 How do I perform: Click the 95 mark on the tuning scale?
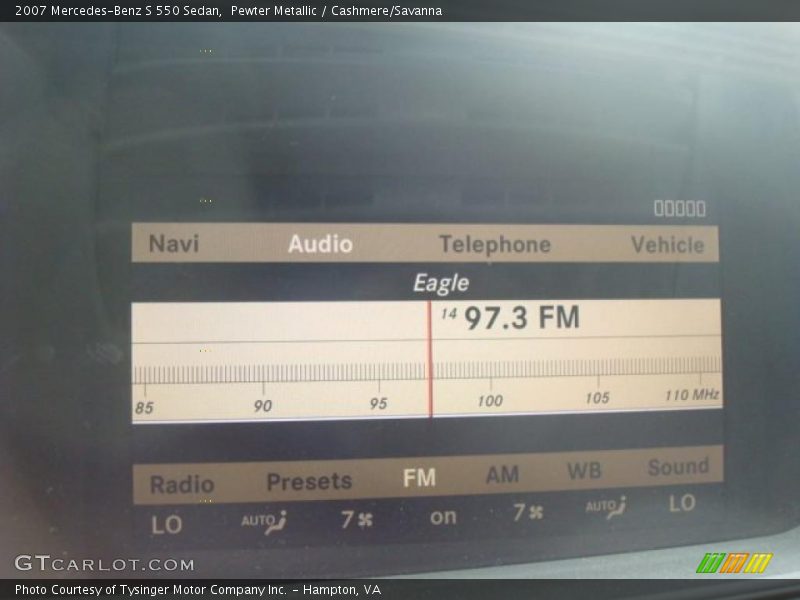click(x=378, y=404)
